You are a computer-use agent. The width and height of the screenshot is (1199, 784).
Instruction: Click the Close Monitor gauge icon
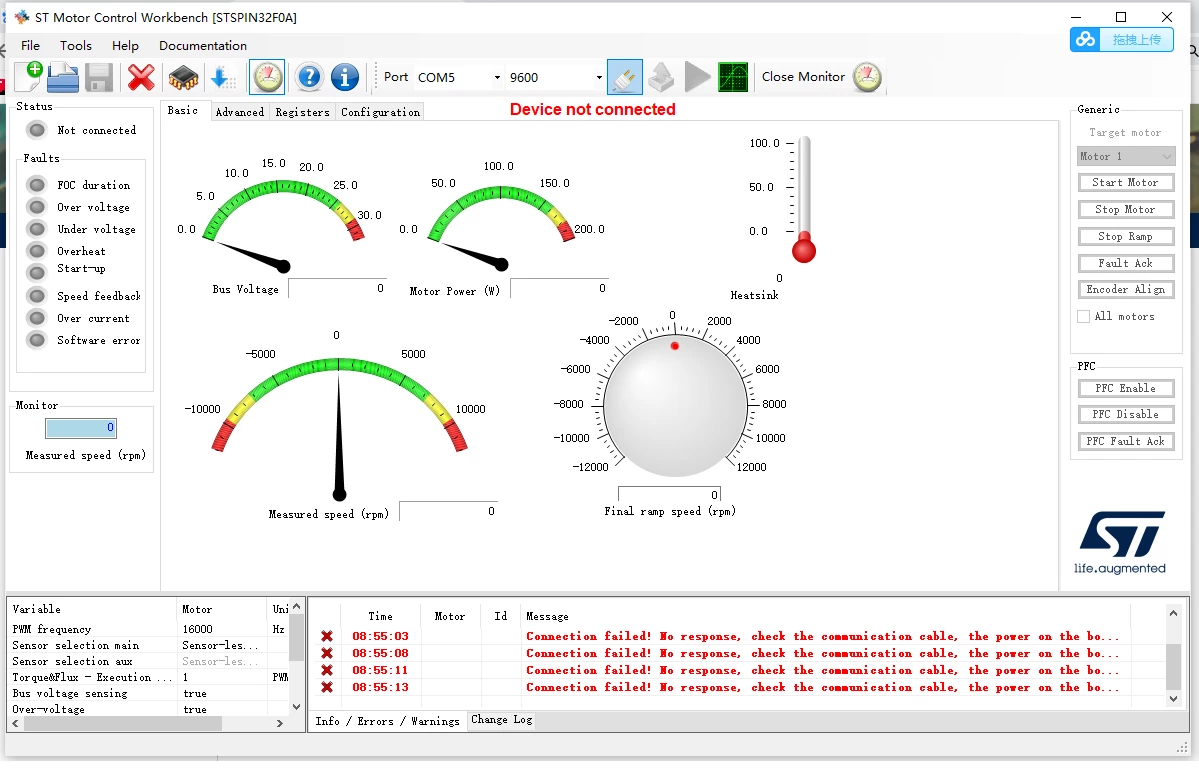tap(867, 76)
